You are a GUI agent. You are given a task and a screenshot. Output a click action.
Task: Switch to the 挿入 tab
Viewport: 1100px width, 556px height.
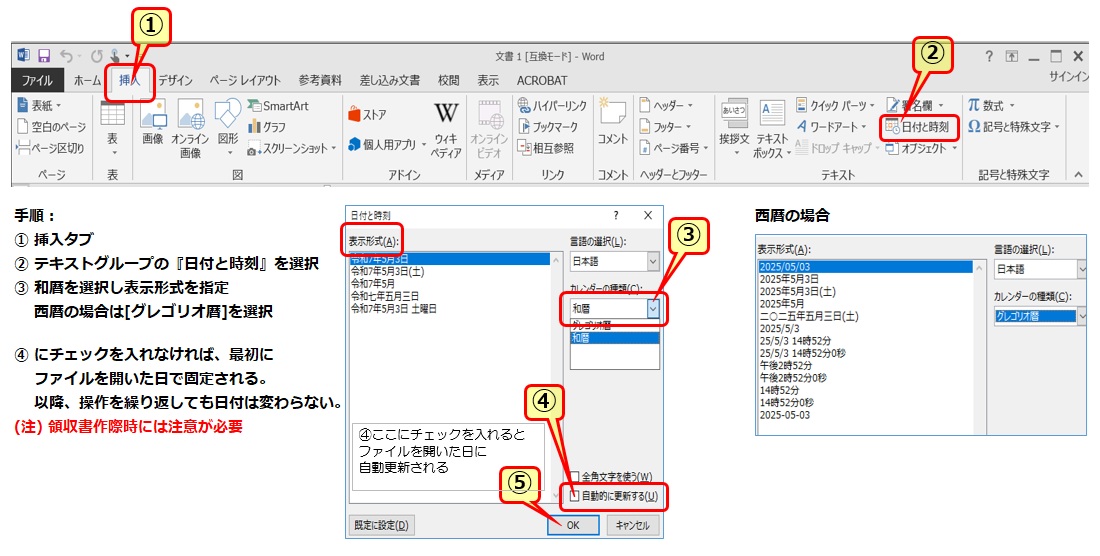(x=129, y=80)
